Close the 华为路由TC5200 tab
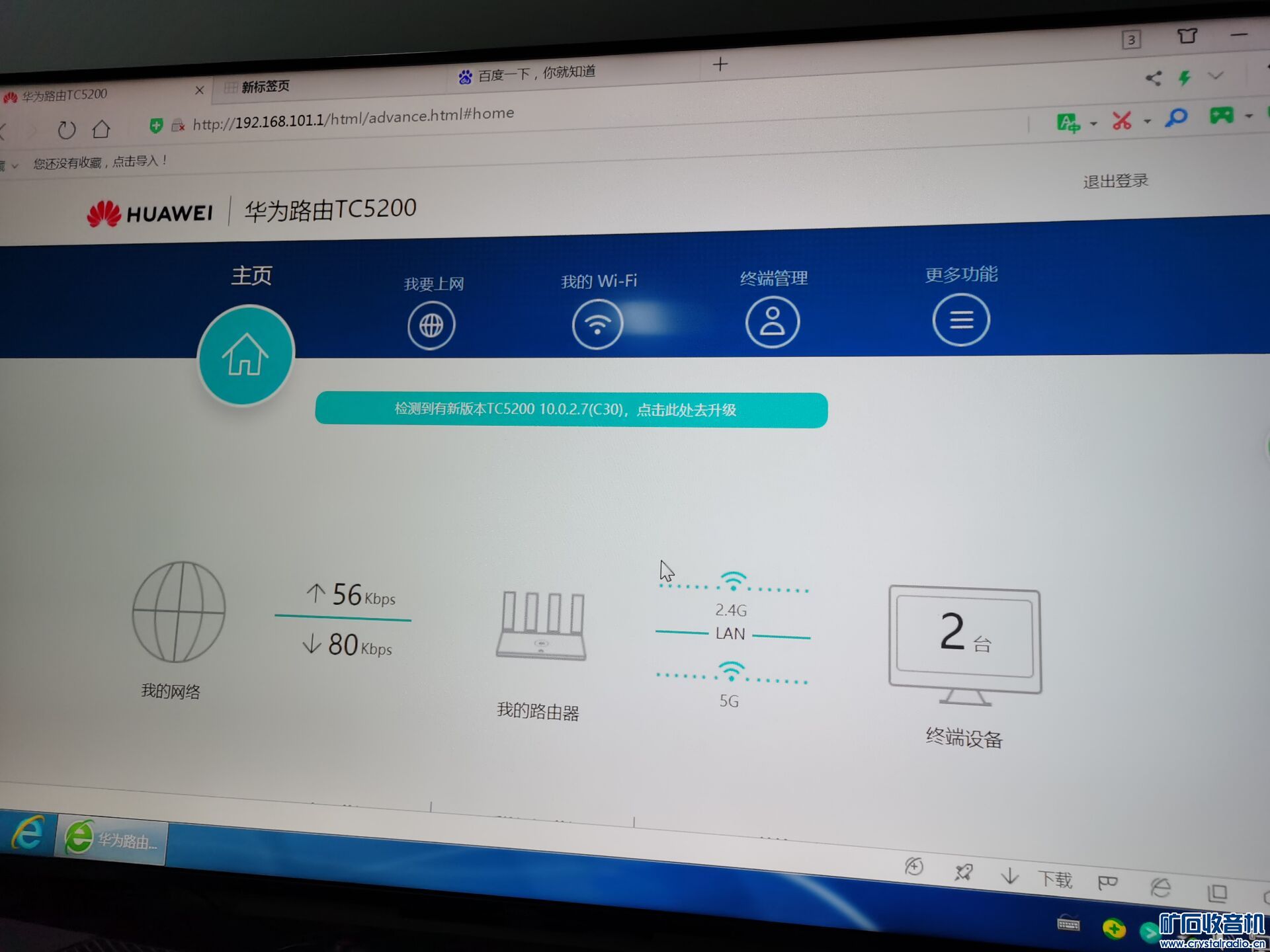This screenshot has width=1270, height=952. click(199, 90)
